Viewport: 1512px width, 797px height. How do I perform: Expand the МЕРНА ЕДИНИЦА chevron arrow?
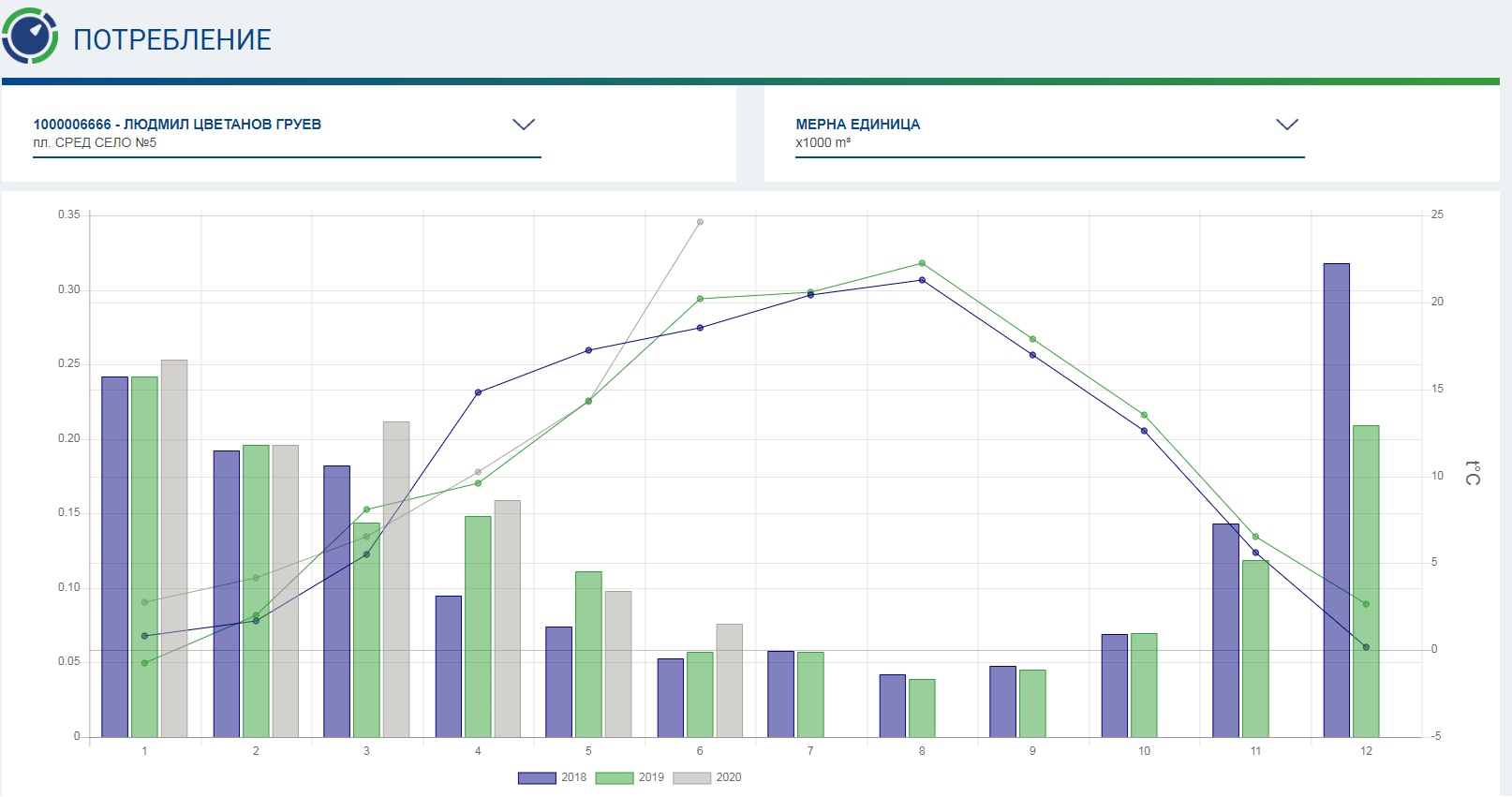click(1287, 125)
